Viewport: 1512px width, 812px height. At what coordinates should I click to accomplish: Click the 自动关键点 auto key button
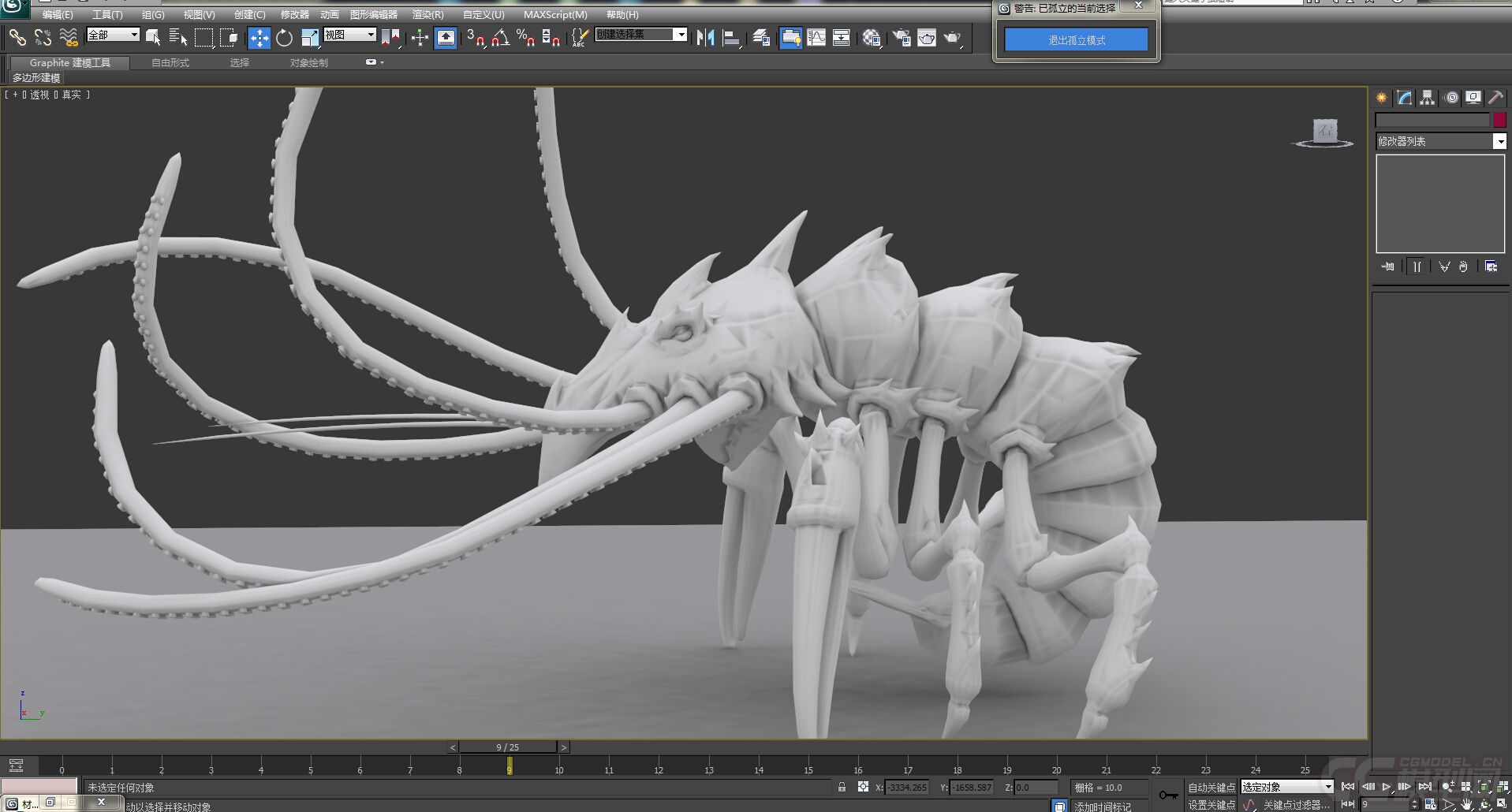point(1211,788)
